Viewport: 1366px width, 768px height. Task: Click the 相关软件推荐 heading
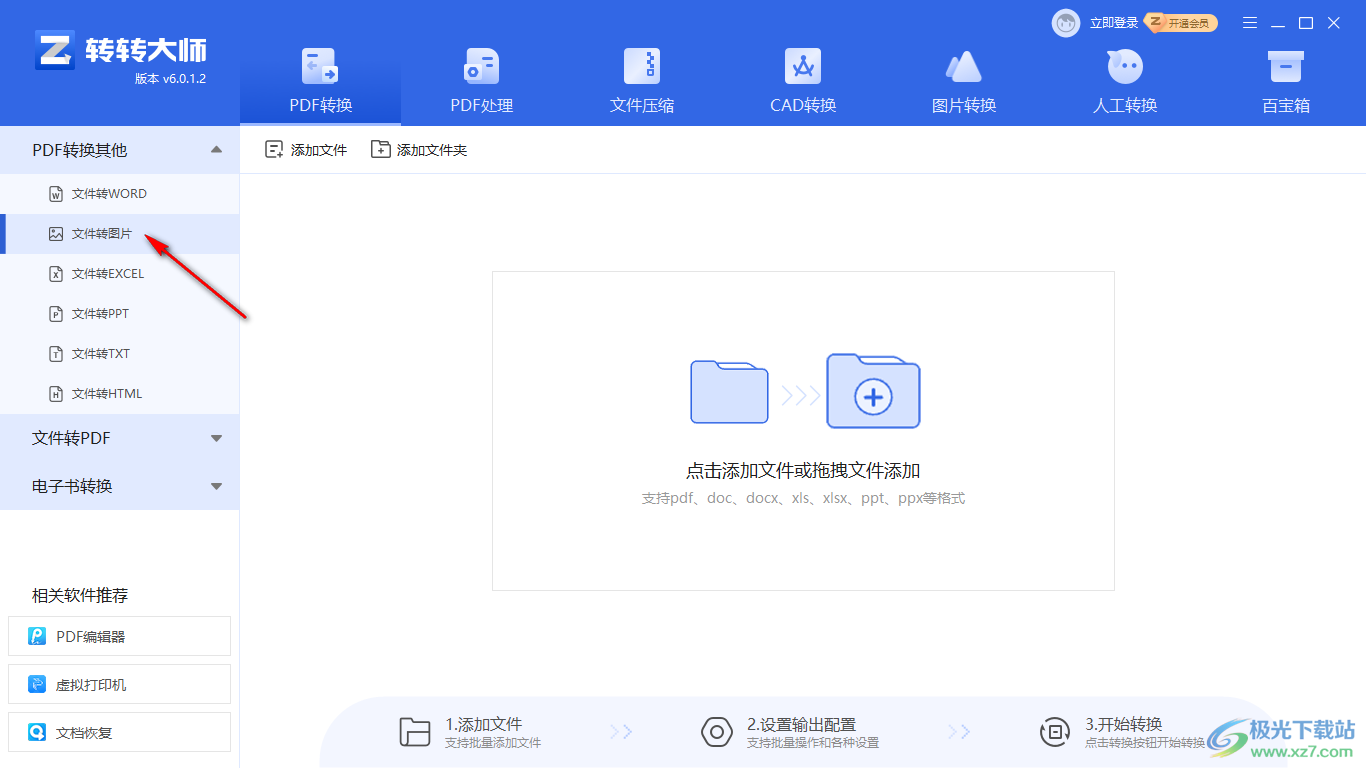[x=80, y=595]
